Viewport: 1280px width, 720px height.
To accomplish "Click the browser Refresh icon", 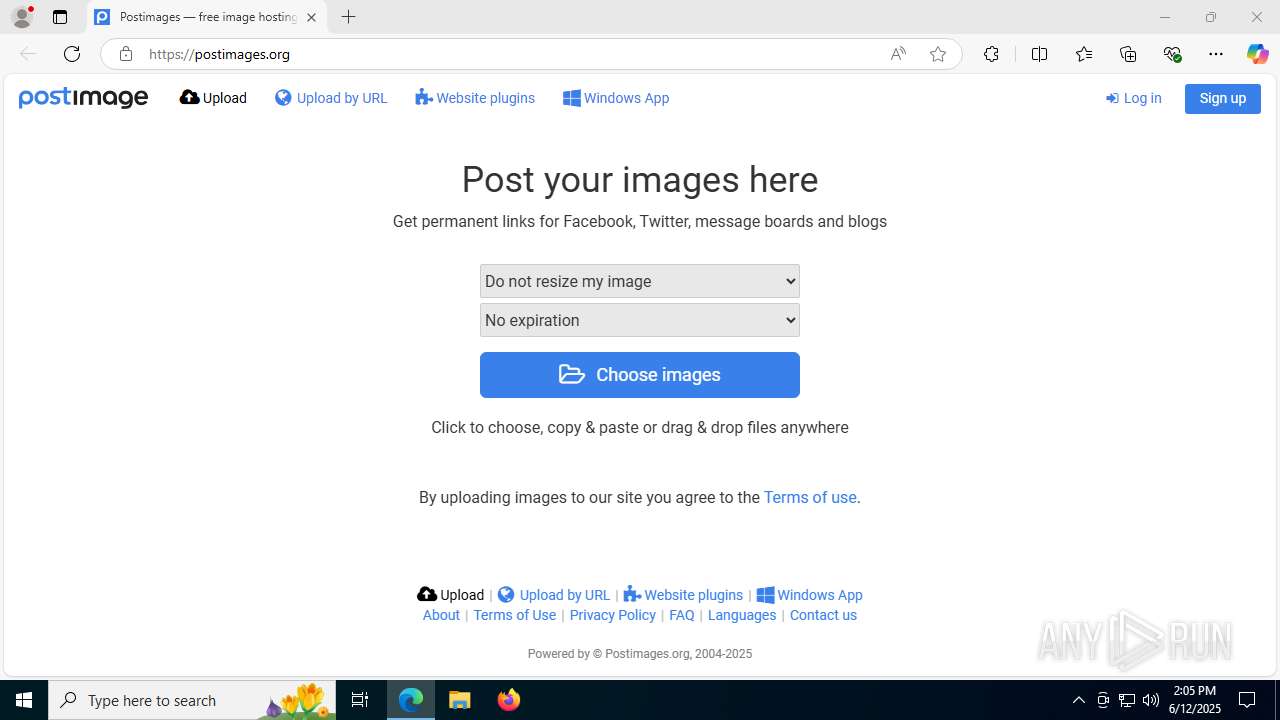I will point(72,54).
